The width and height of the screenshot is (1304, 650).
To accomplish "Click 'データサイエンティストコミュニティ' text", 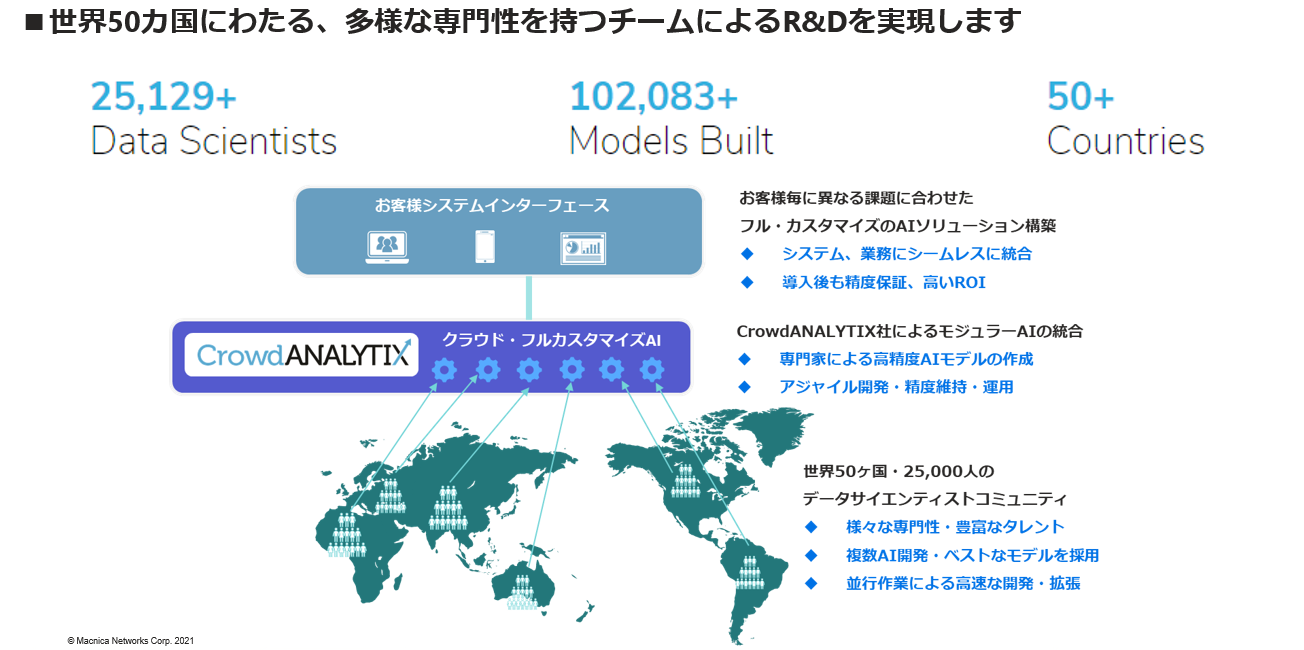I will coord(935,498).
